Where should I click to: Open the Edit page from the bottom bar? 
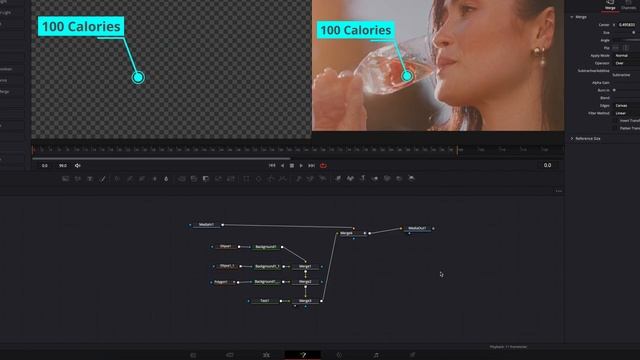[x=266, y=355]
